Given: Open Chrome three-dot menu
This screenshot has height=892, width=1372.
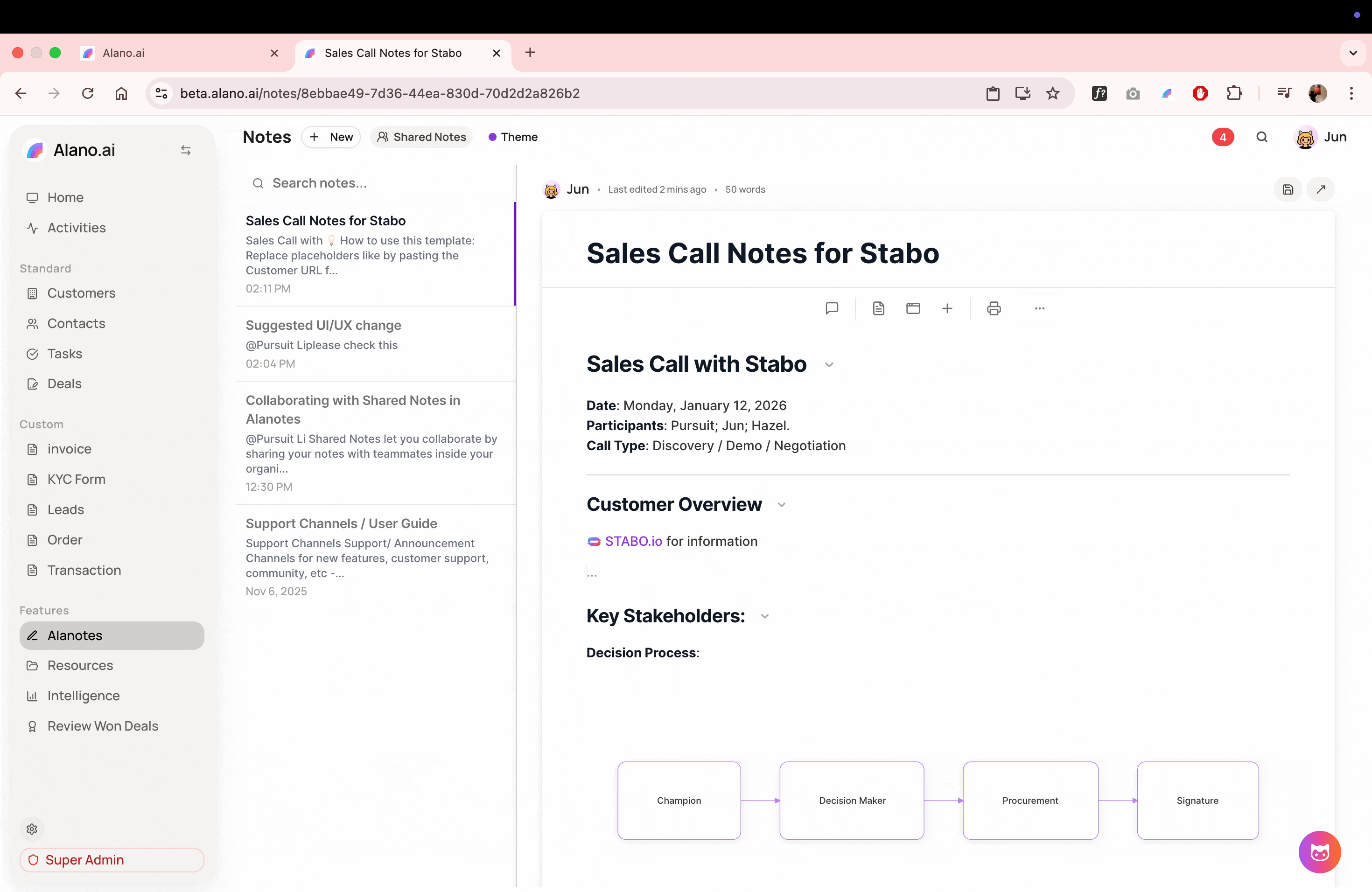Looking at the screenshot, I should [1351, 93].
